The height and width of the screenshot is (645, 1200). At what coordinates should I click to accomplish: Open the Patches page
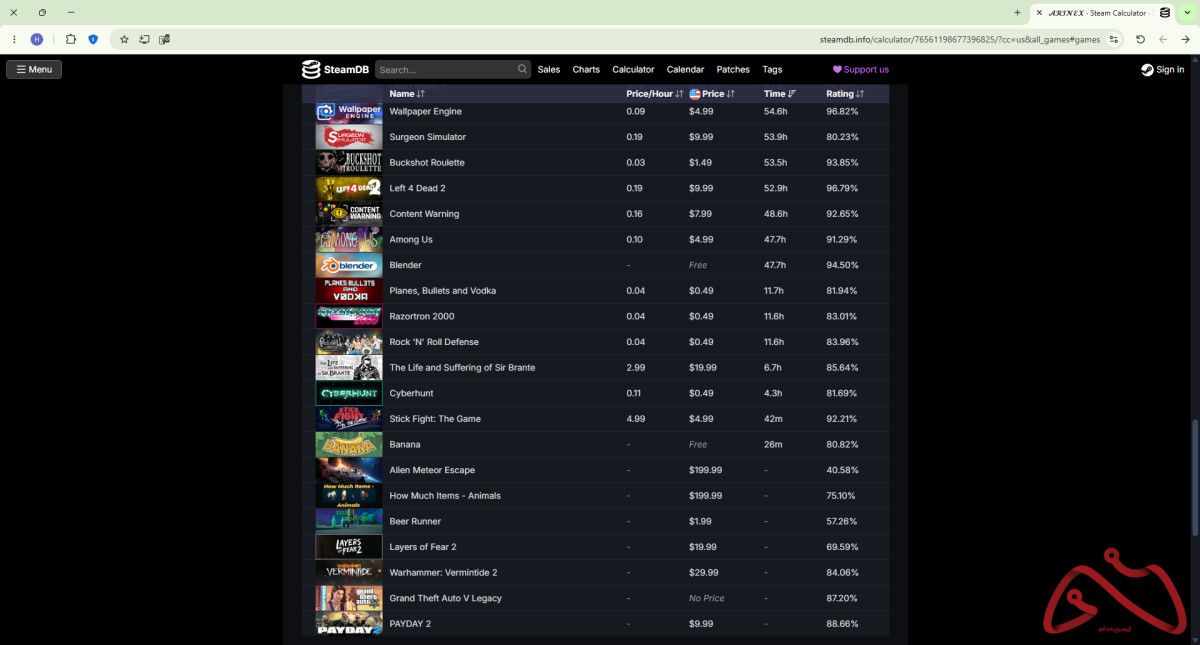733,70
